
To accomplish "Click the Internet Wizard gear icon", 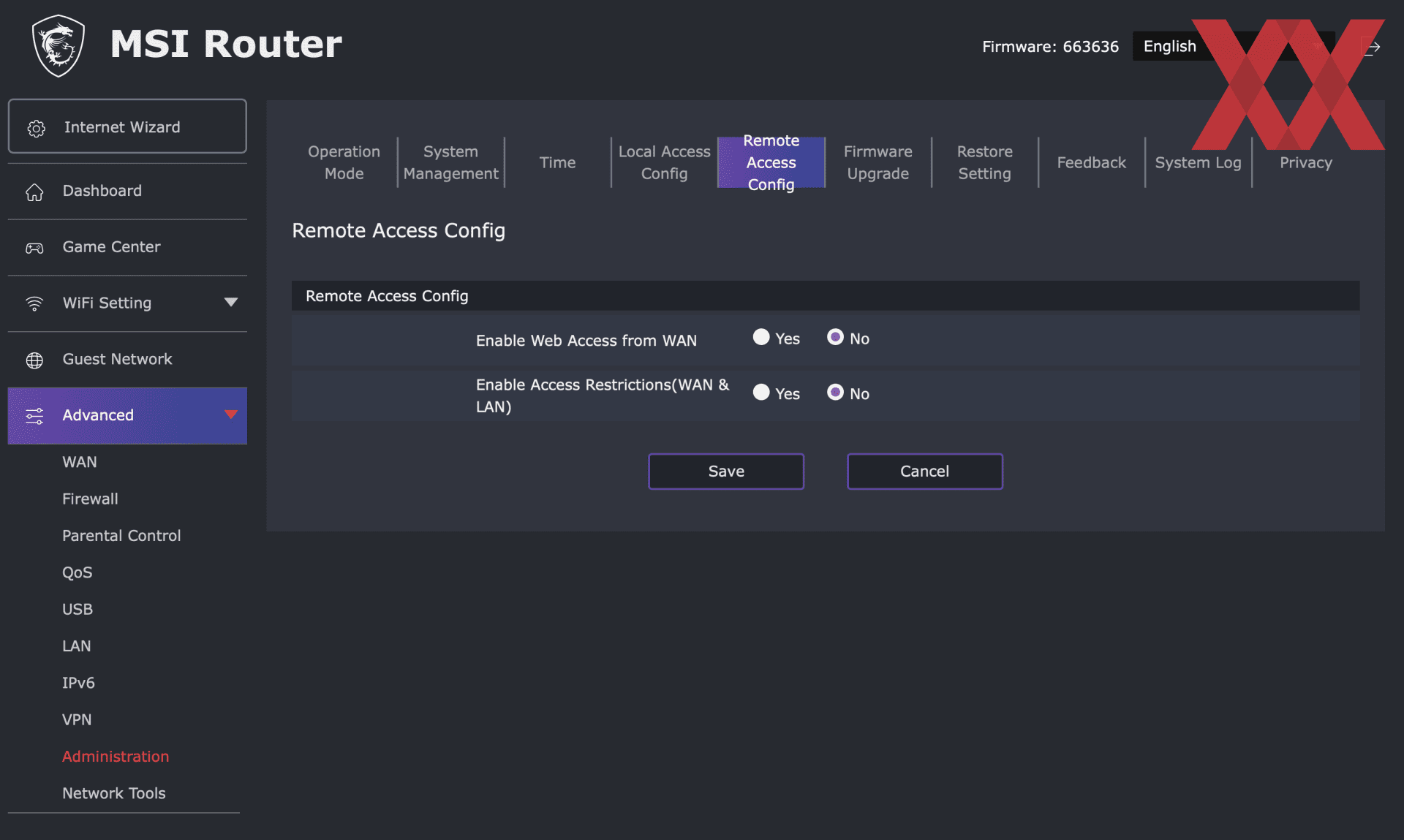I will (36, 129).
